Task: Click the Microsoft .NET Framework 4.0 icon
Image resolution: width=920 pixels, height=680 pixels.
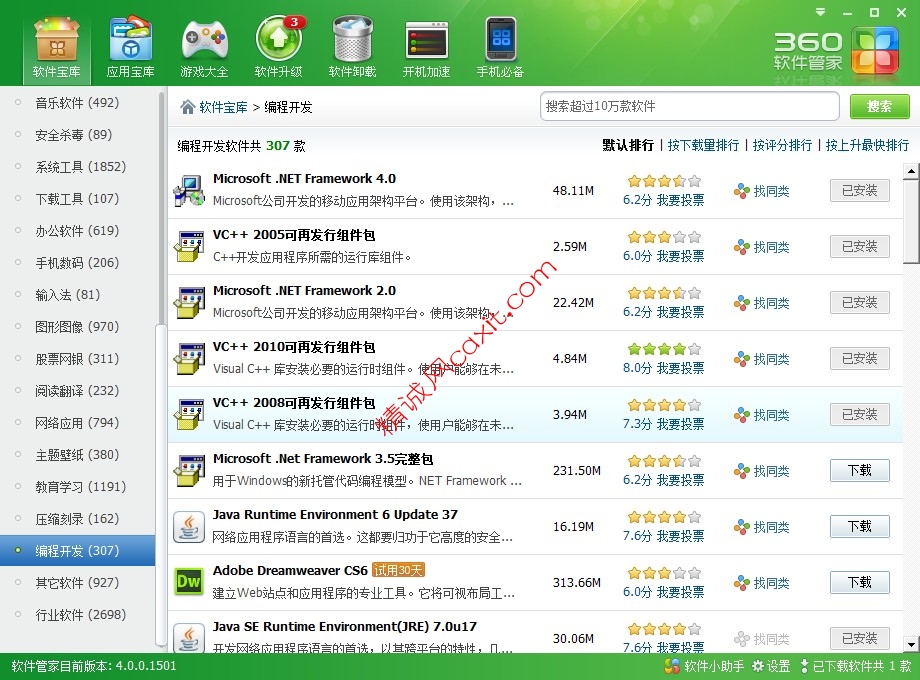Action: pos(189,191)
